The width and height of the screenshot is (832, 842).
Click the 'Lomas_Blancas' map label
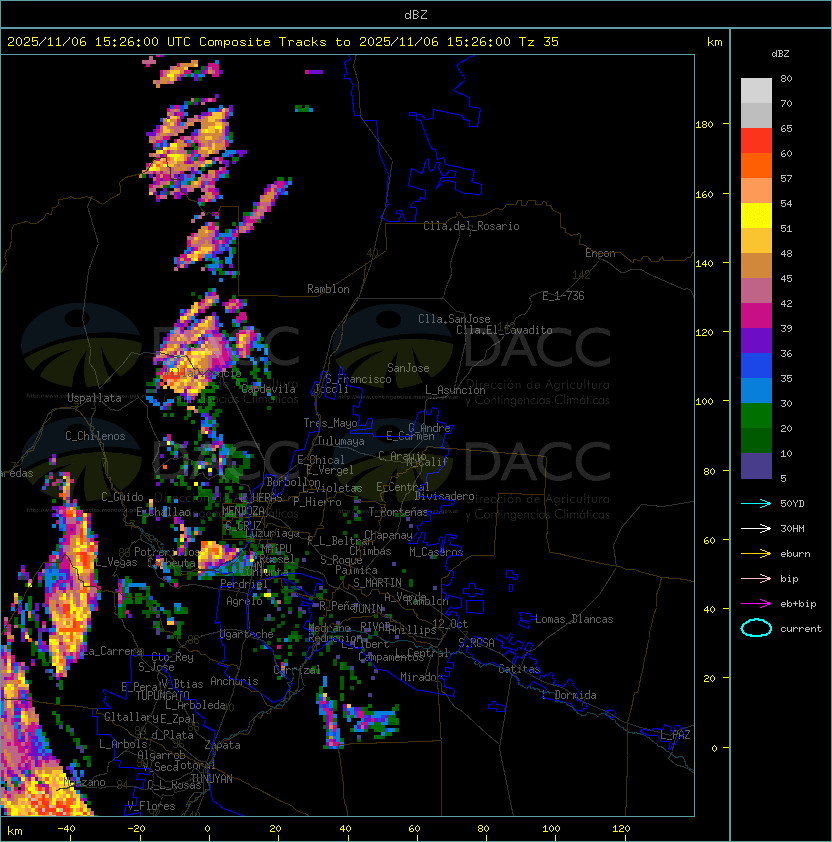coord(574,619)
